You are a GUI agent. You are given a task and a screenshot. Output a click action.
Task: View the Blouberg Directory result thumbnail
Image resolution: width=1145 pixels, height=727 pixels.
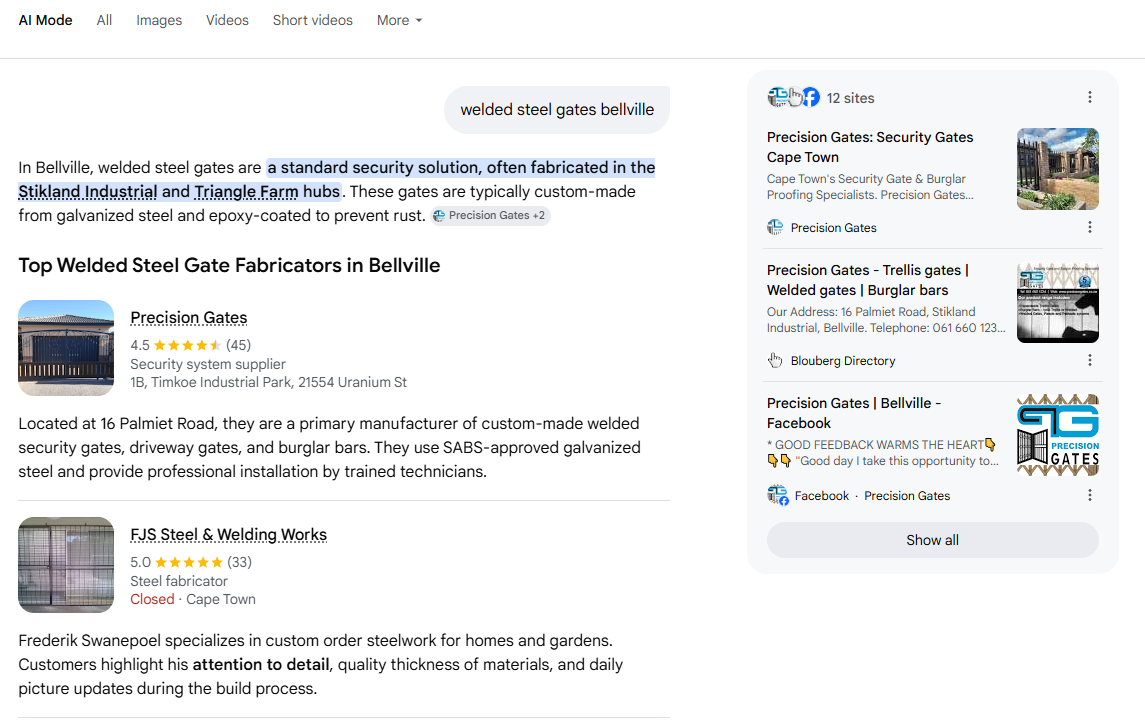1057,302
